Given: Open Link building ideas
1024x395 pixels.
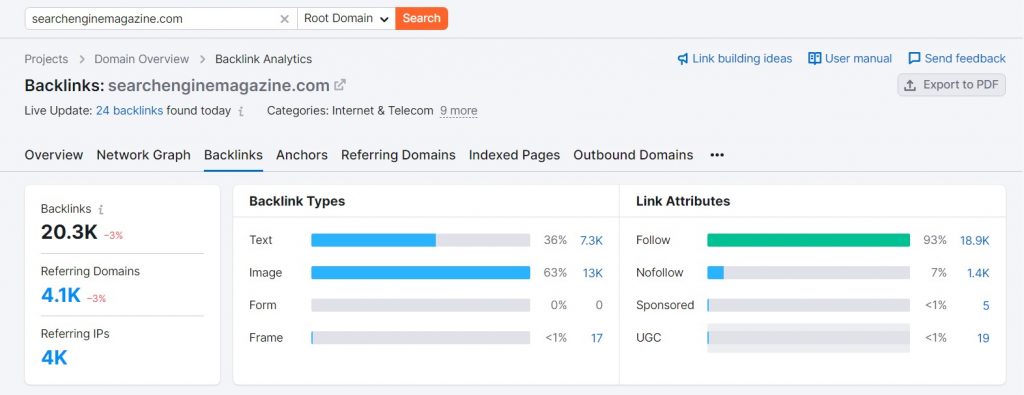Looking at the screenshot, I should click(742, 59).
